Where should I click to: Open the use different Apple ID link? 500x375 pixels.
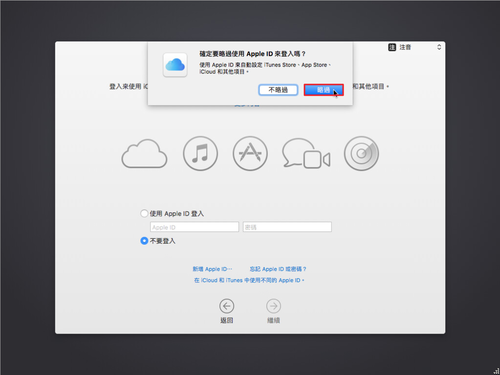pyautogui.click(x=249, y=280)
